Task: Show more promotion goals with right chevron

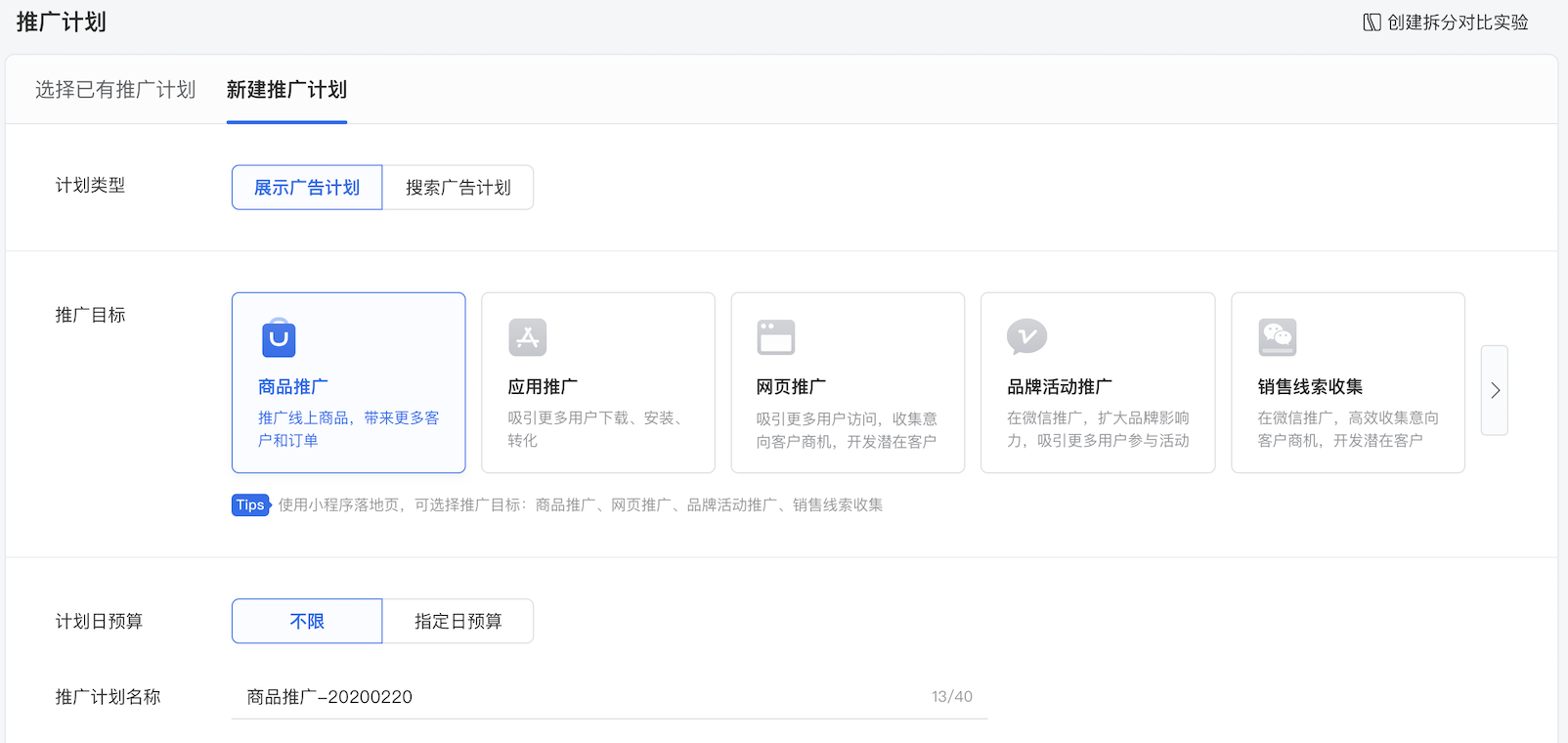Action: tap(1495, 390)
